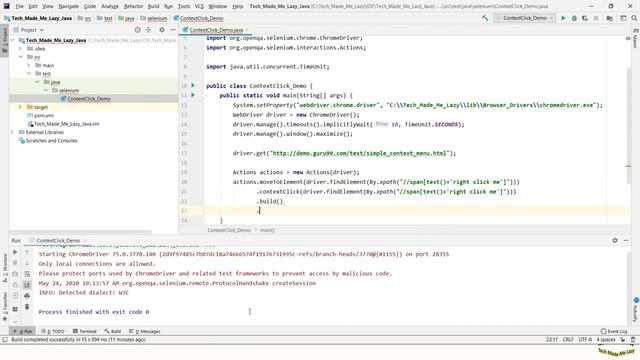The height and width of the screenshot is (360, 640).
Task: Stop the process from the top toolbar
Action: [596, 18]
